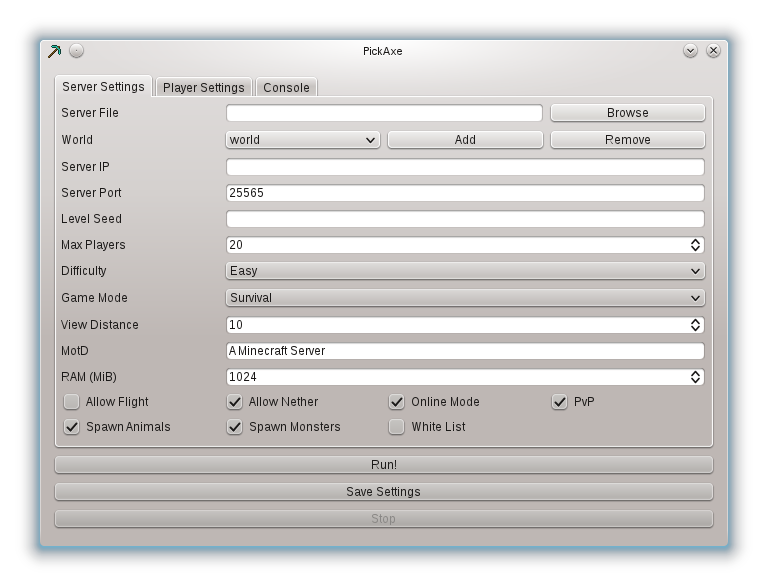Click Save Settings button
This screenshot has height=586, width=768.
384,492
